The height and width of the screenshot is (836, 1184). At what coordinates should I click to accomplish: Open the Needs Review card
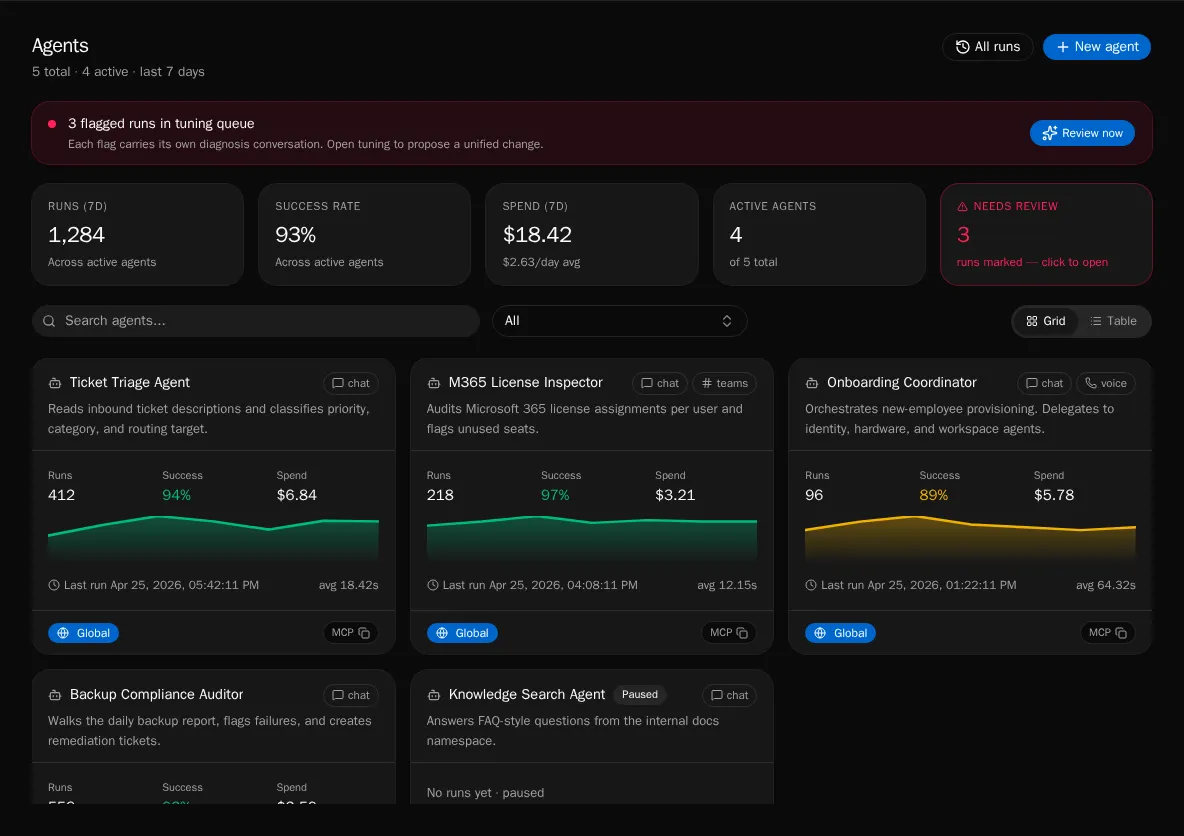(x=1046, y=234)
